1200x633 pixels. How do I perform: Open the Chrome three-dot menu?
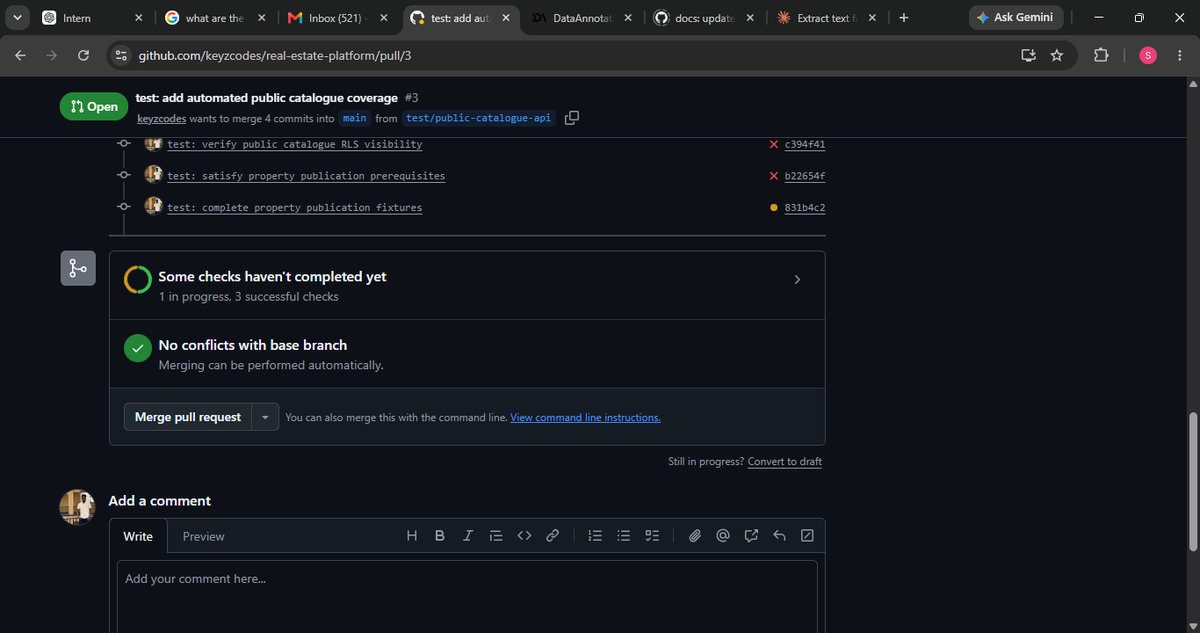[1180, 55]
